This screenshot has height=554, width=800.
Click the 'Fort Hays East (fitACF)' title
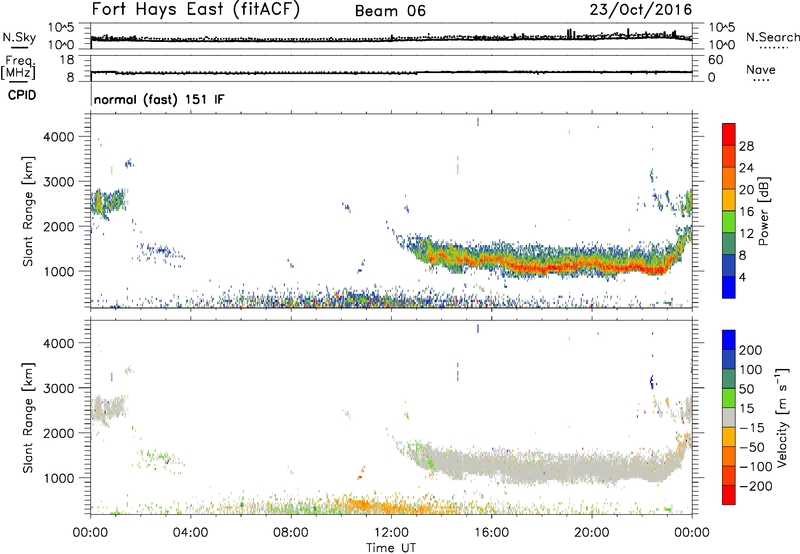coord(195,10)
